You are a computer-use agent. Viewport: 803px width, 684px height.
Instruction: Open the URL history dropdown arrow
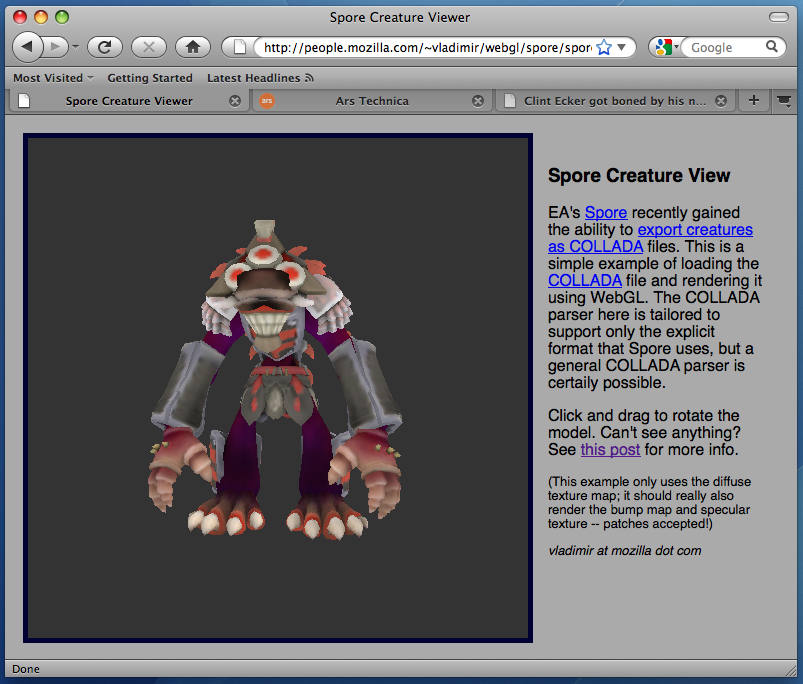tap(622, 47)
